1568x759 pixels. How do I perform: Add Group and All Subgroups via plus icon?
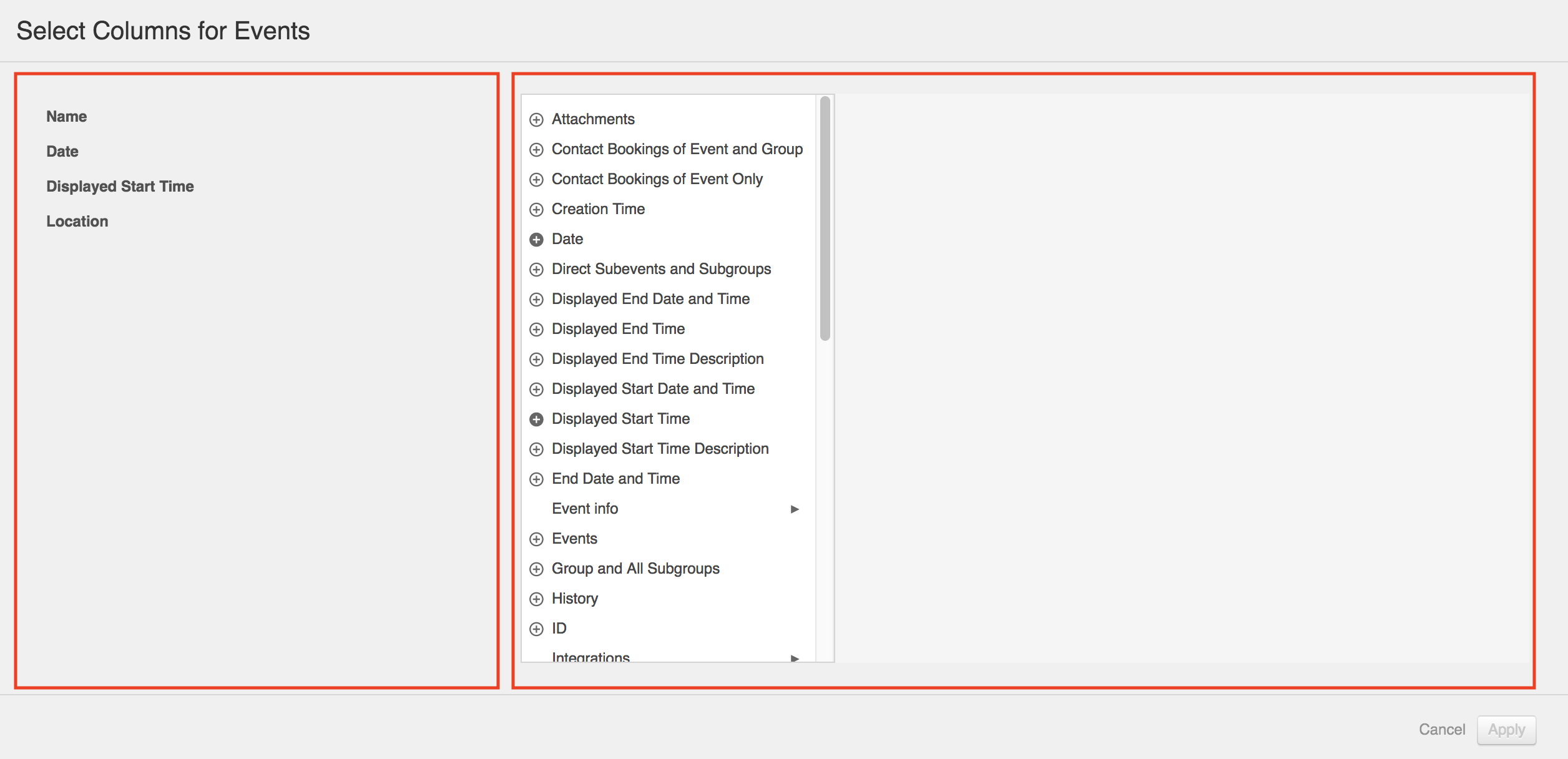(x=536, y=569)
